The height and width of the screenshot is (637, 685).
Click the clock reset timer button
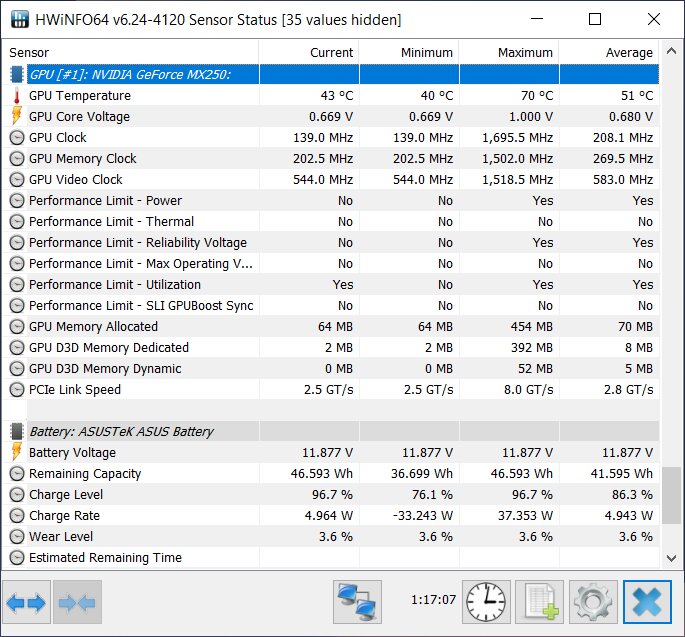pyautogui.click(x=486, y=602)
